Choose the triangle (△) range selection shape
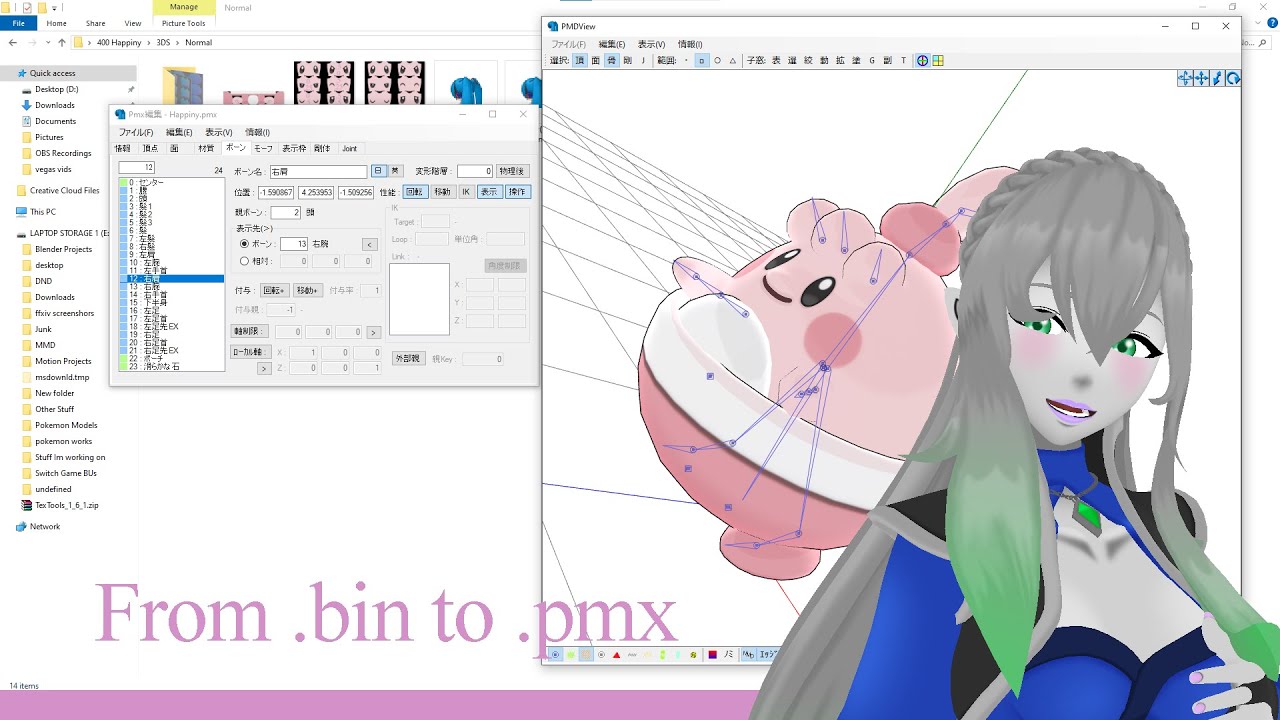This screenshot has height=720, width=1280. point(733,60)
